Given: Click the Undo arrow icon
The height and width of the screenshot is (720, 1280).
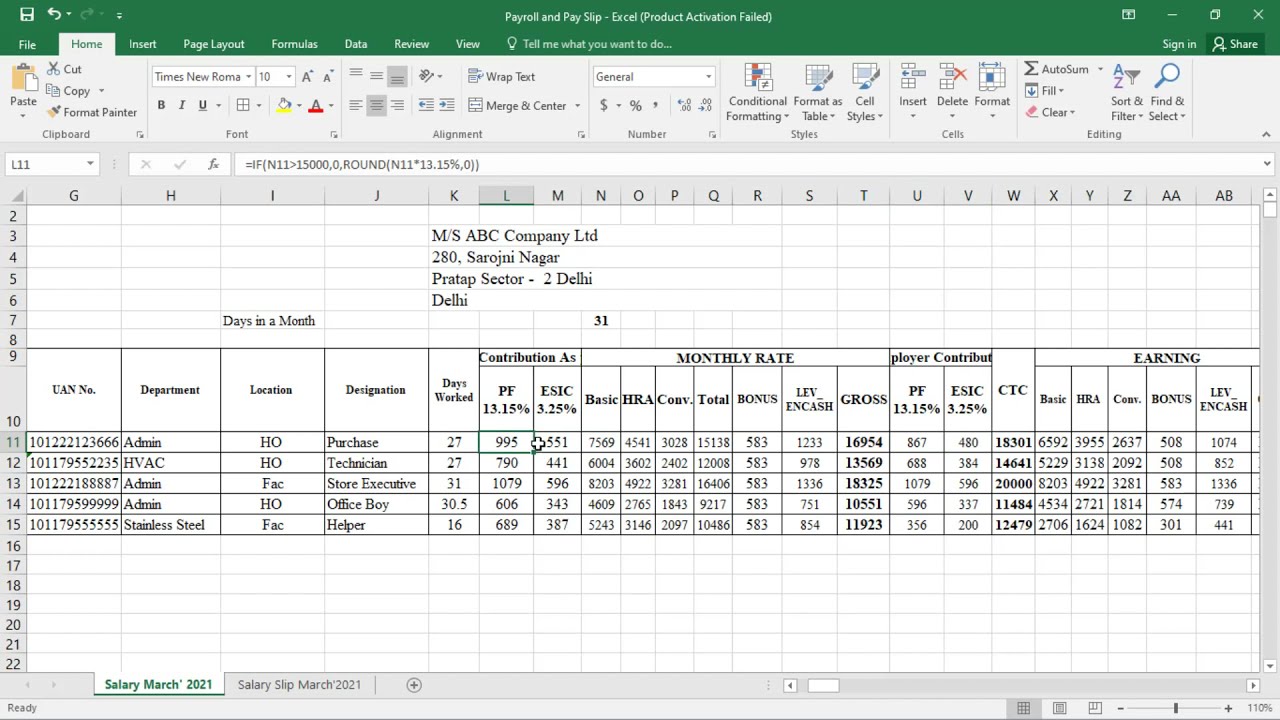Looking at the screenshot, I should coord(54,15).
